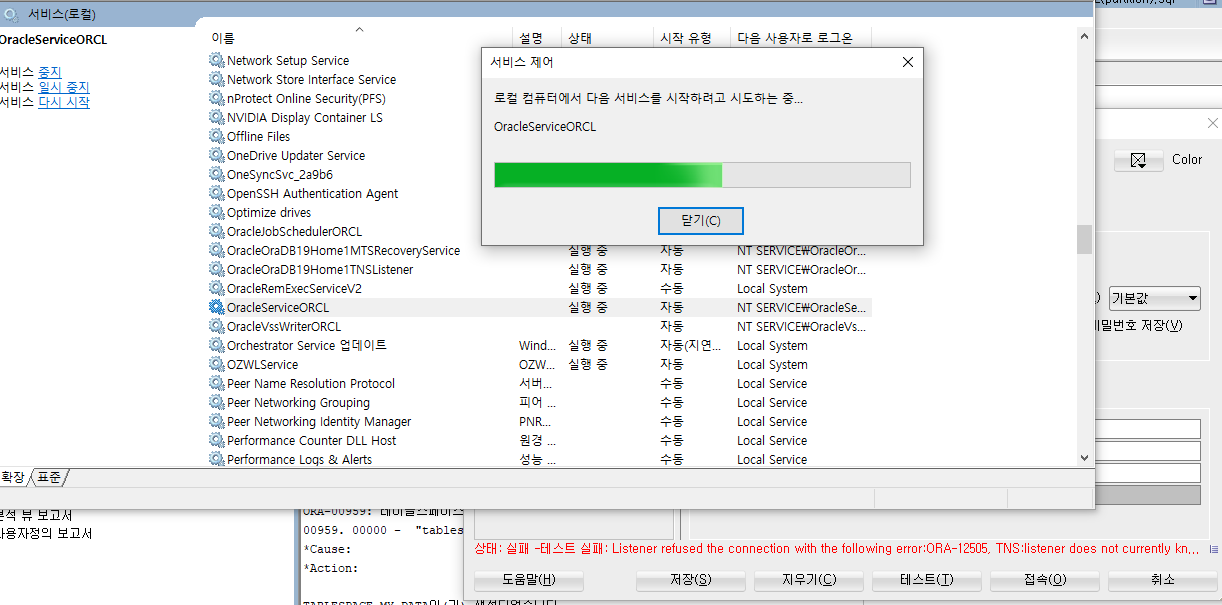Click the gear icon of OracleServiceORCL row
Viewport: 1222px width, 605px height.
216,308
